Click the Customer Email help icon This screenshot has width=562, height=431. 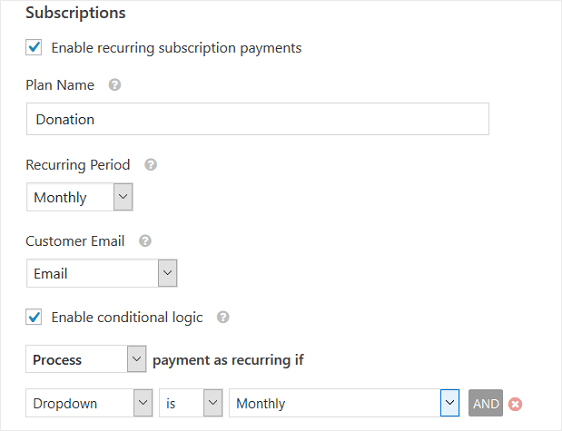(x=145, y=241)
